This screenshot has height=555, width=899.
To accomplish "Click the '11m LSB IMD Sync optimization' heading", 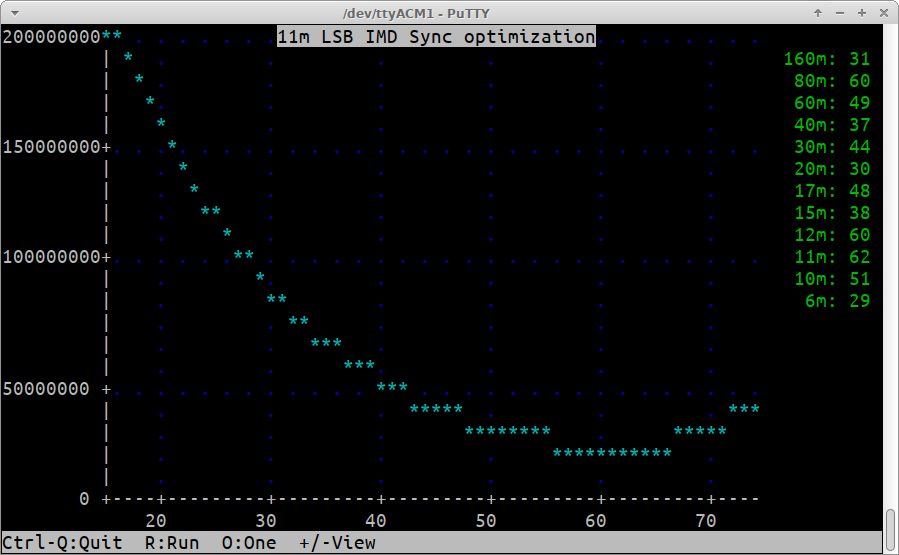I will point(435,37).
